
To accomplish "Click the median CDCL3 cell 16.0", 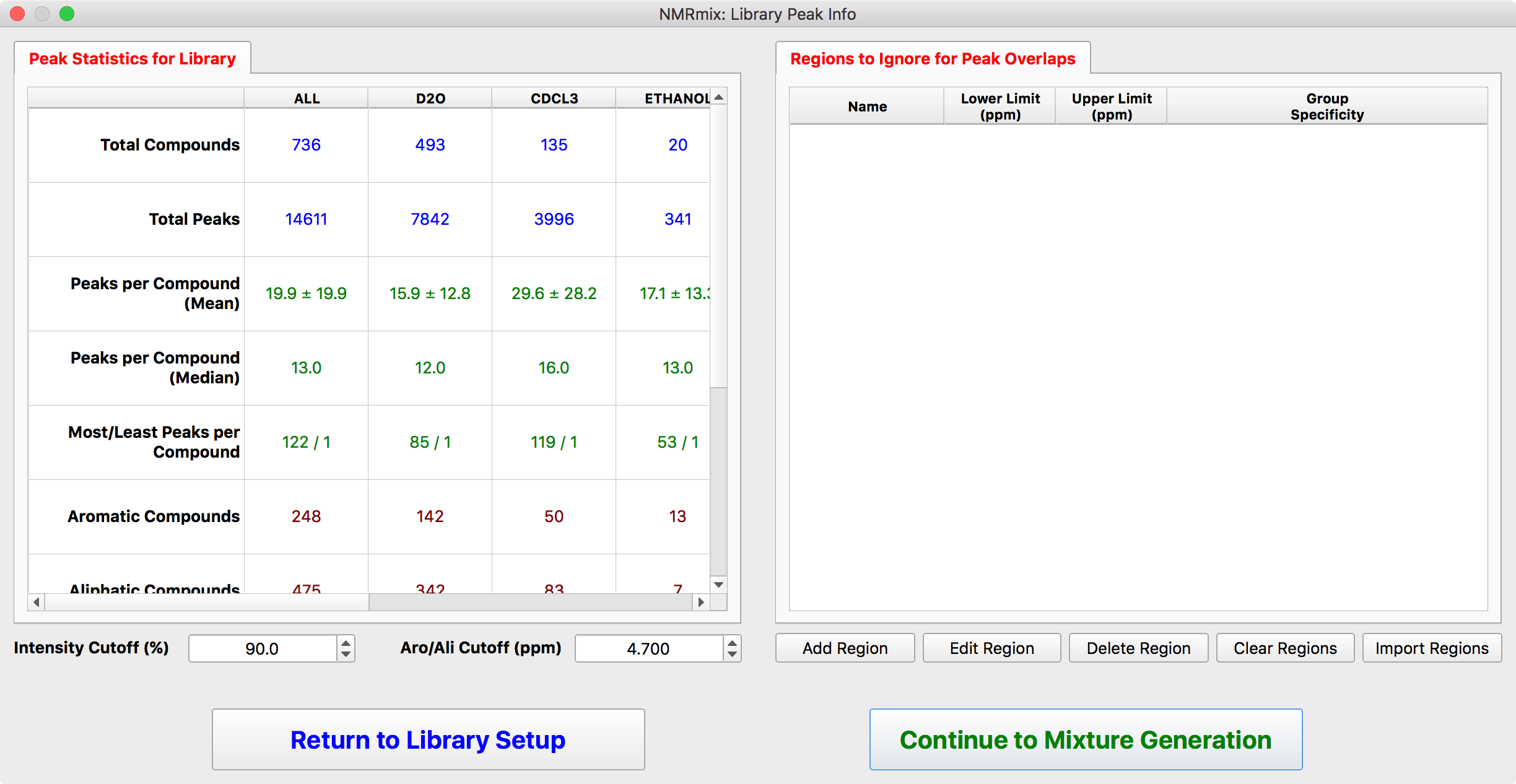I will tap(554, 368).
